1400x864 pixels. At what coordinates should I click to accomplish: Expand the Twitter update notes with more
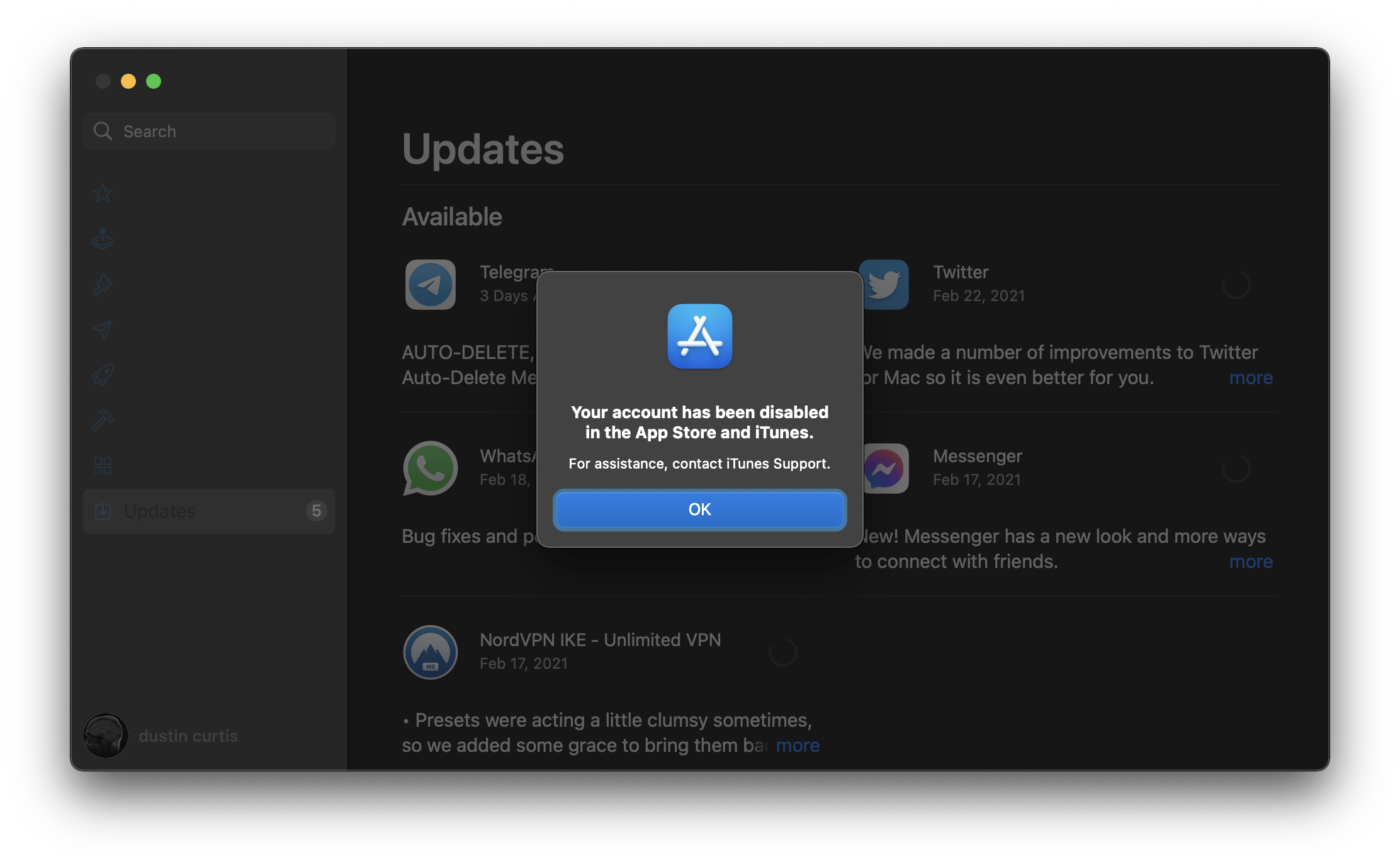1250,377
